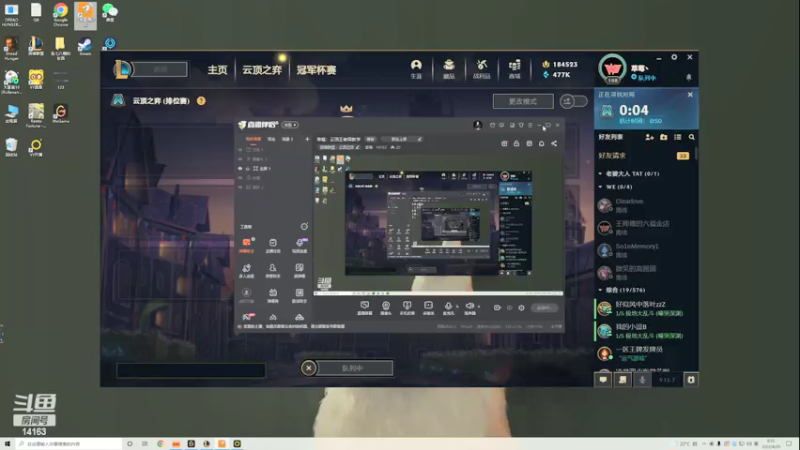This screenshot has width=800, height=450.
Task: Open the chat bubble icon in social bar
Action: point(603,380)
